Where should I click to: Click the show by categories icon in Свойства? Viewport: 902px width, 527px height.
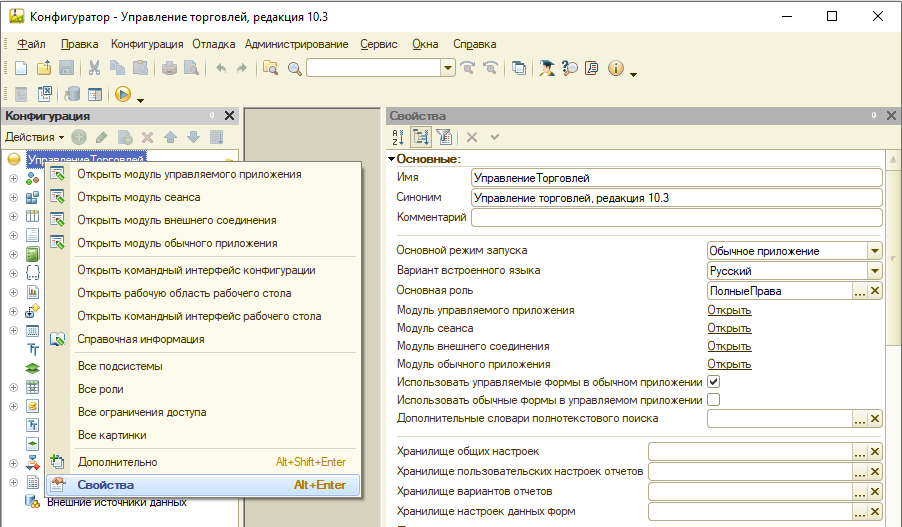click(x=421, y=137)
